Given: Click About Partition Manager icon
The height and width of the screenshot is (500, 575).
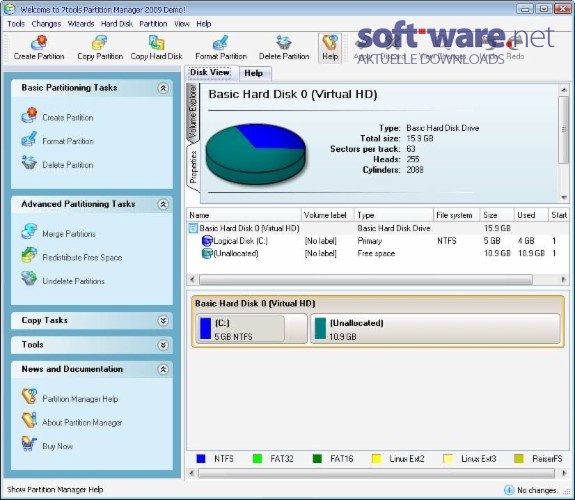Looking at the screenshot, I should [29, 420].
